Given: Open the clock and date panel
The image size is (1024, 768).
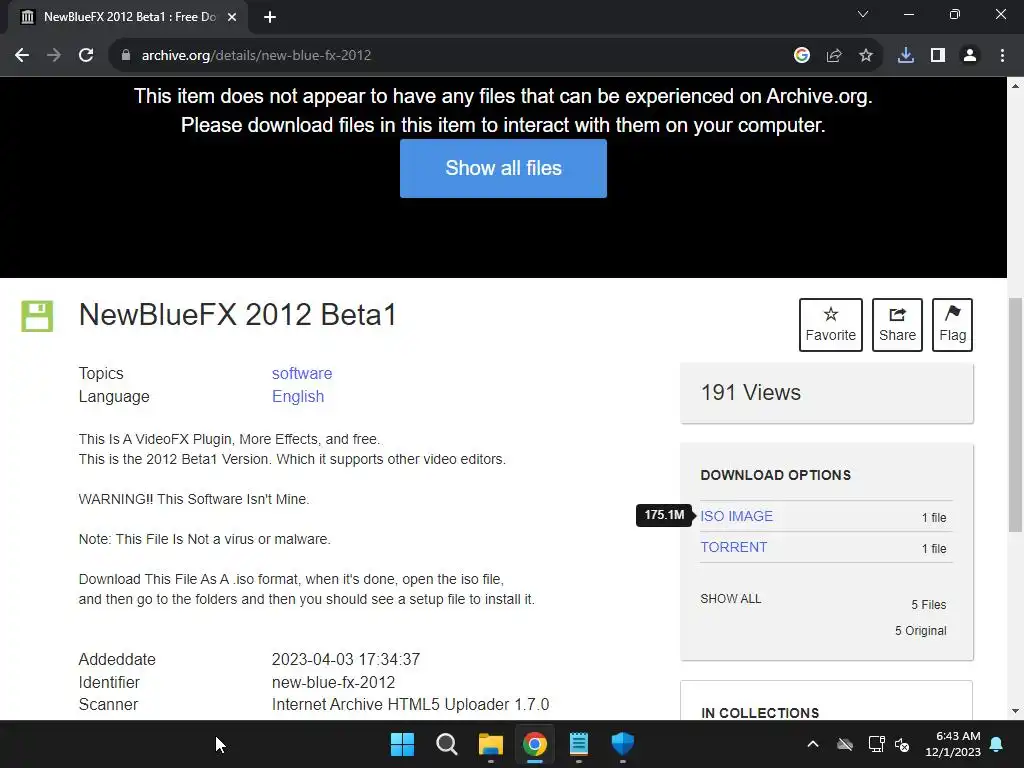Looking at the screenshot, I should coord(953,744).
